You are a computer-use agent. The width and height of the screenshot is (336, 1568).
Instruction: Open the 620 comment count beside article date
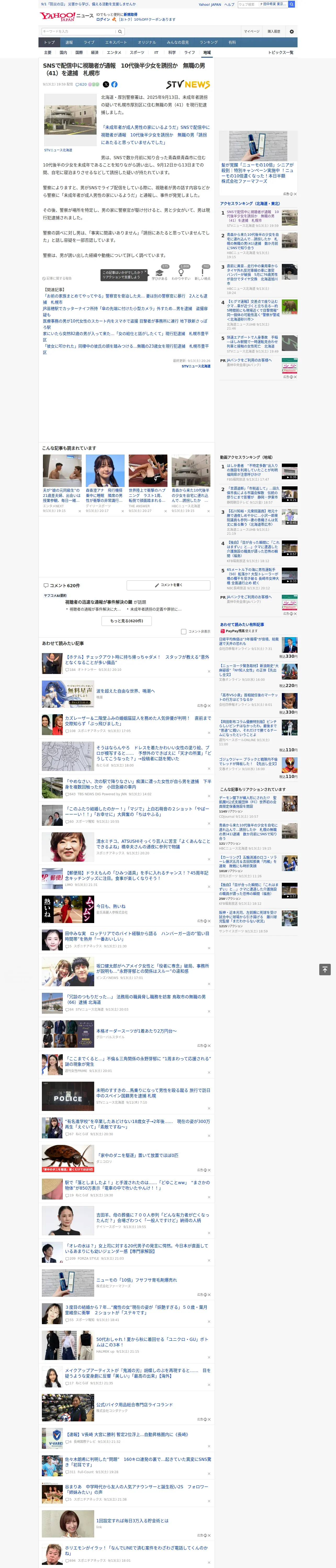point(81,85)
